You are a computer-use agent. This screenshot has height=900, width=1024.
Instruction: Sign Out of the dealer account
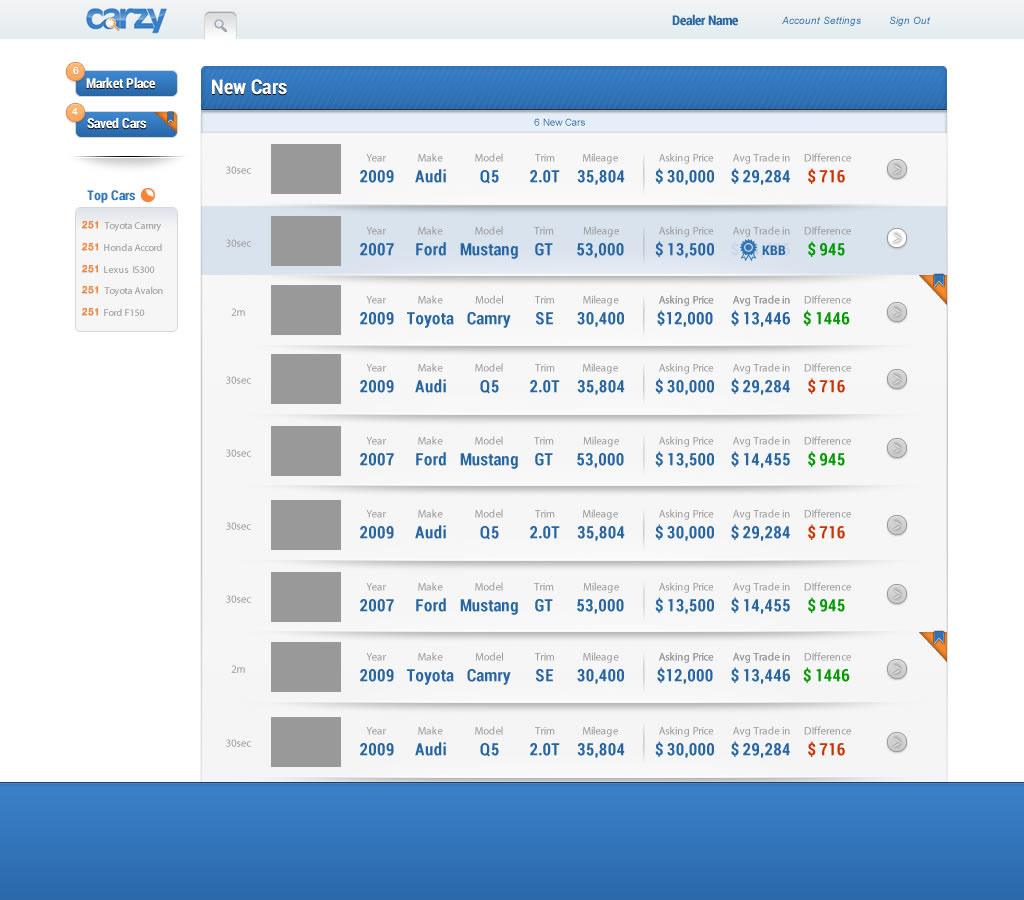pyautogui.click(x=909, y=21)
